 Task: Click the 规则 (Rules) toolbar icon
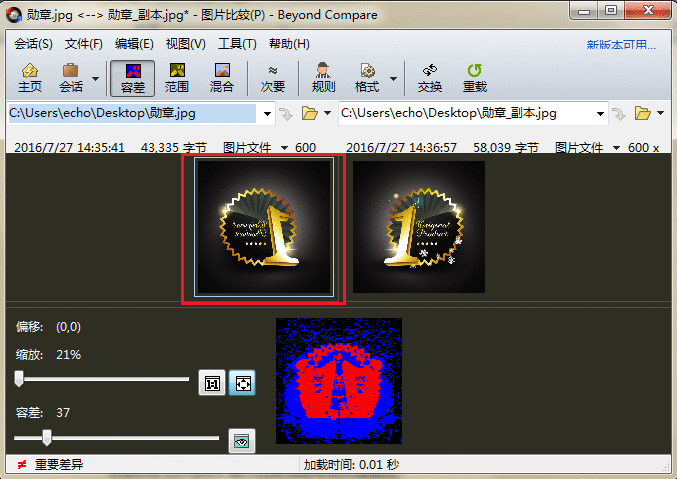[x=323, y=77]
